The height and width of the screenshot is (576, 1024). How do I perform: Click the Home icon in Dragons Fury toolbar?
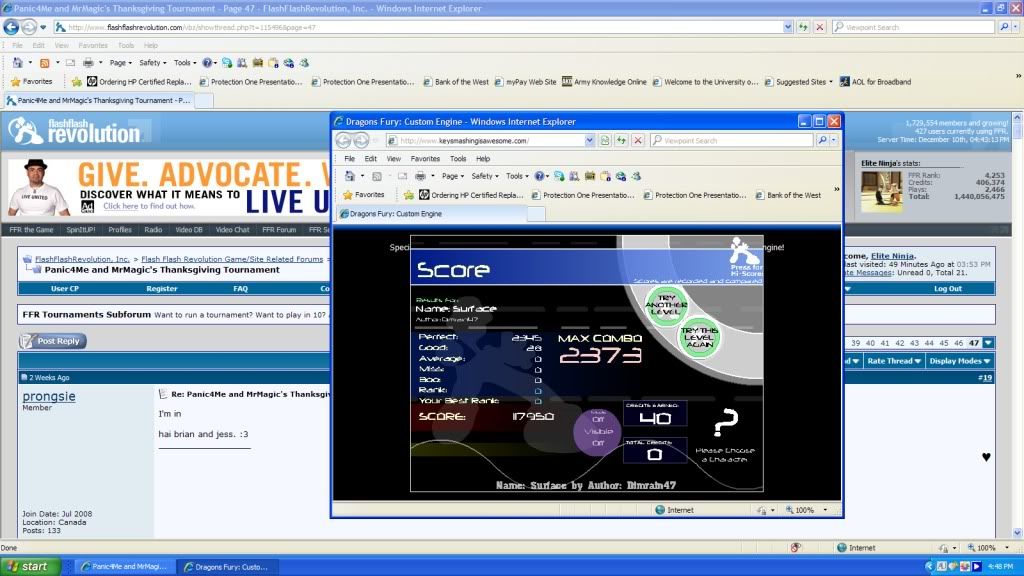point(350,176)
